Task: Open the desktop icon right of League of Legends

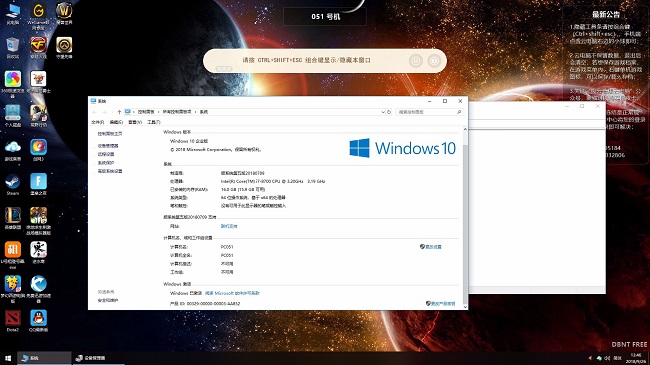Action: click(x=38, y=221)
